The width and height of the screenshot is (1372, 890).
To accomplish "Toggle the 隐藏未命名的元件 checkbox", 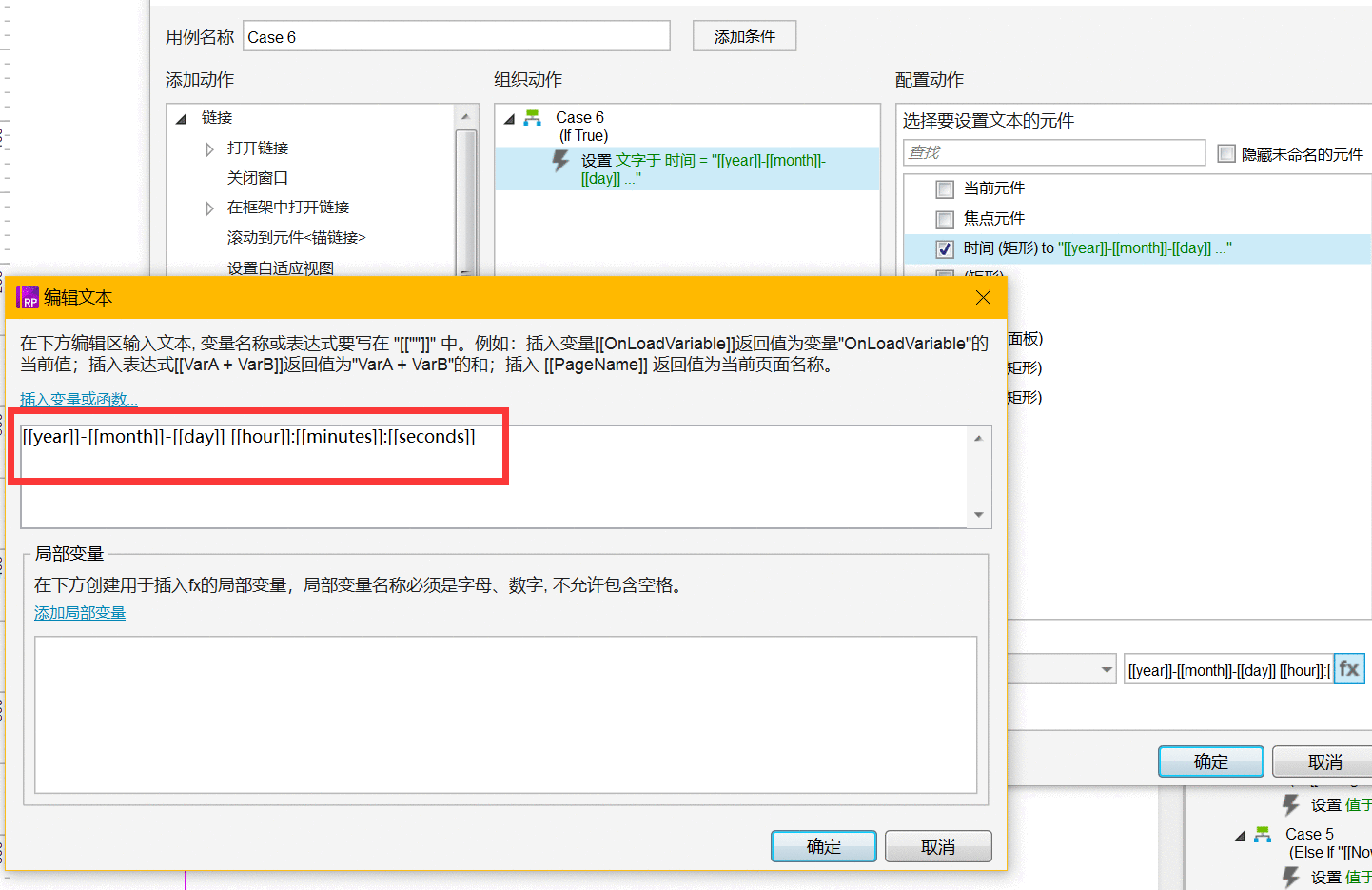I will click(1226, 153).
